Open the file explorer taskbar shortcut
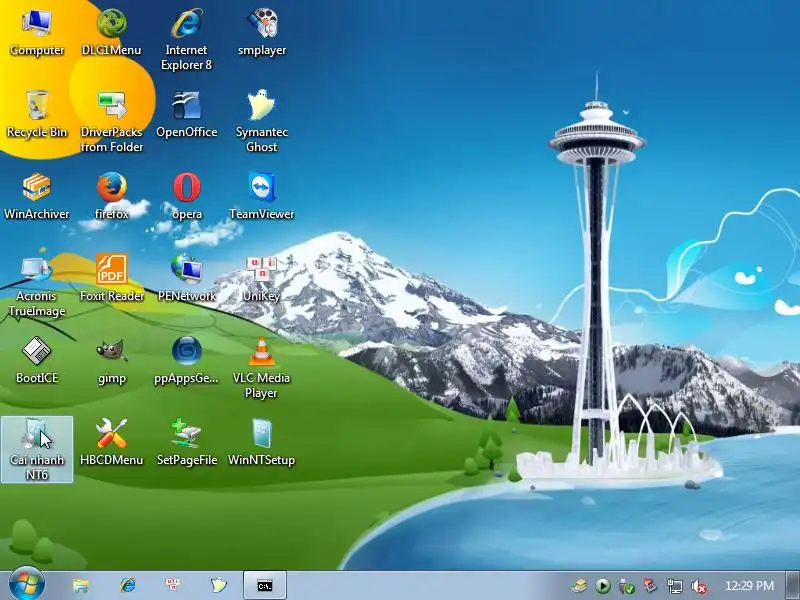 81,585
